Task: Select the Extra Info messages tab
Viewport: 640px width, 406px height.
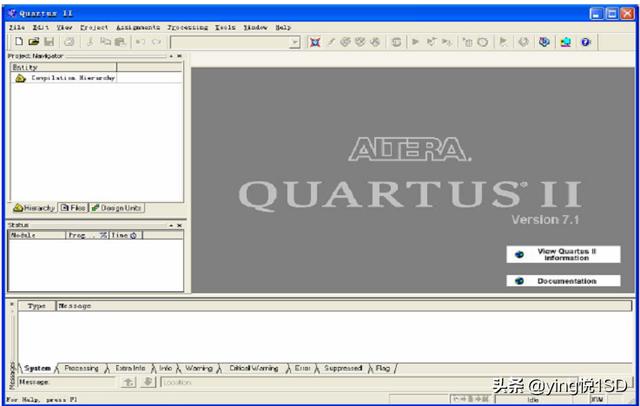Action: [130, 368]
